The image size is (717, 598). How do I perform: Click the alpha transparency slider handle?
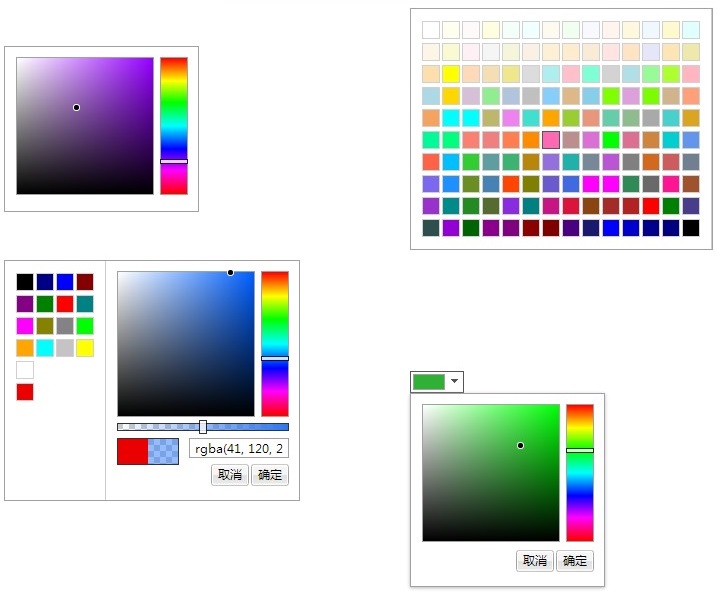tap(203, 427)
